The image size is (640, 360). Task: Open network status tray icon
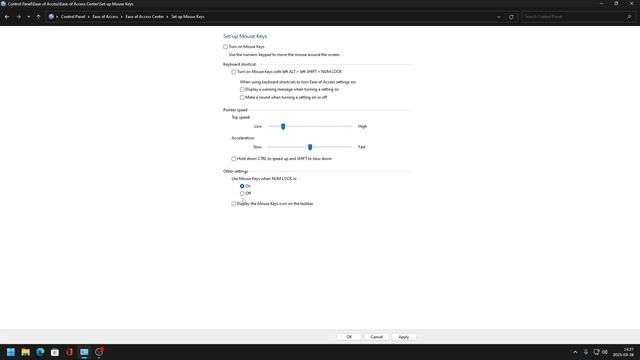point(596,352)
